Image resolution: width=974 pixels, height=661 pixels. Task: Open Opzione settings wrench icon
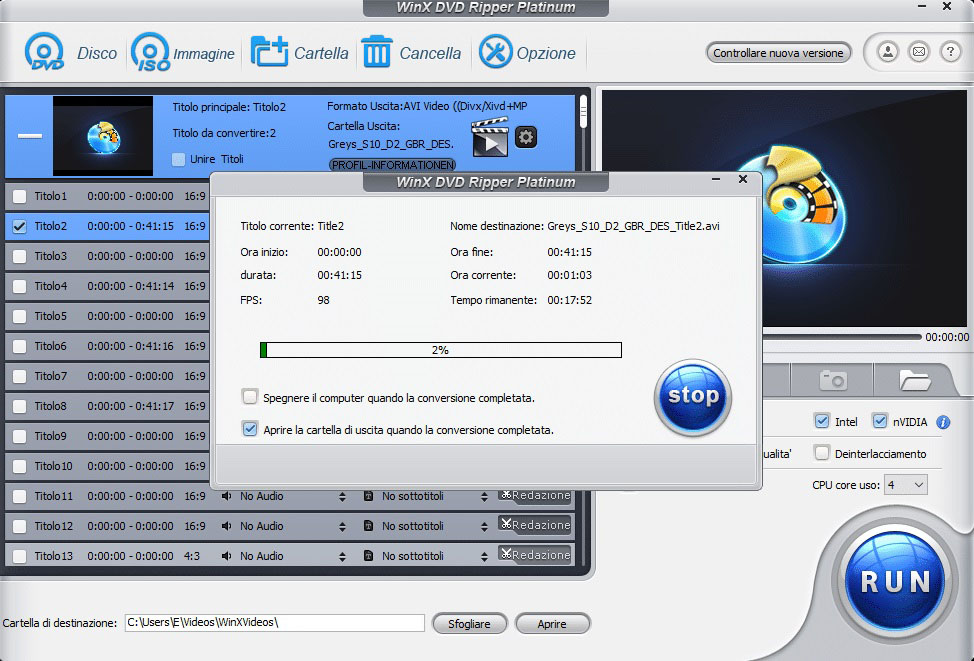tap(495, 52)
